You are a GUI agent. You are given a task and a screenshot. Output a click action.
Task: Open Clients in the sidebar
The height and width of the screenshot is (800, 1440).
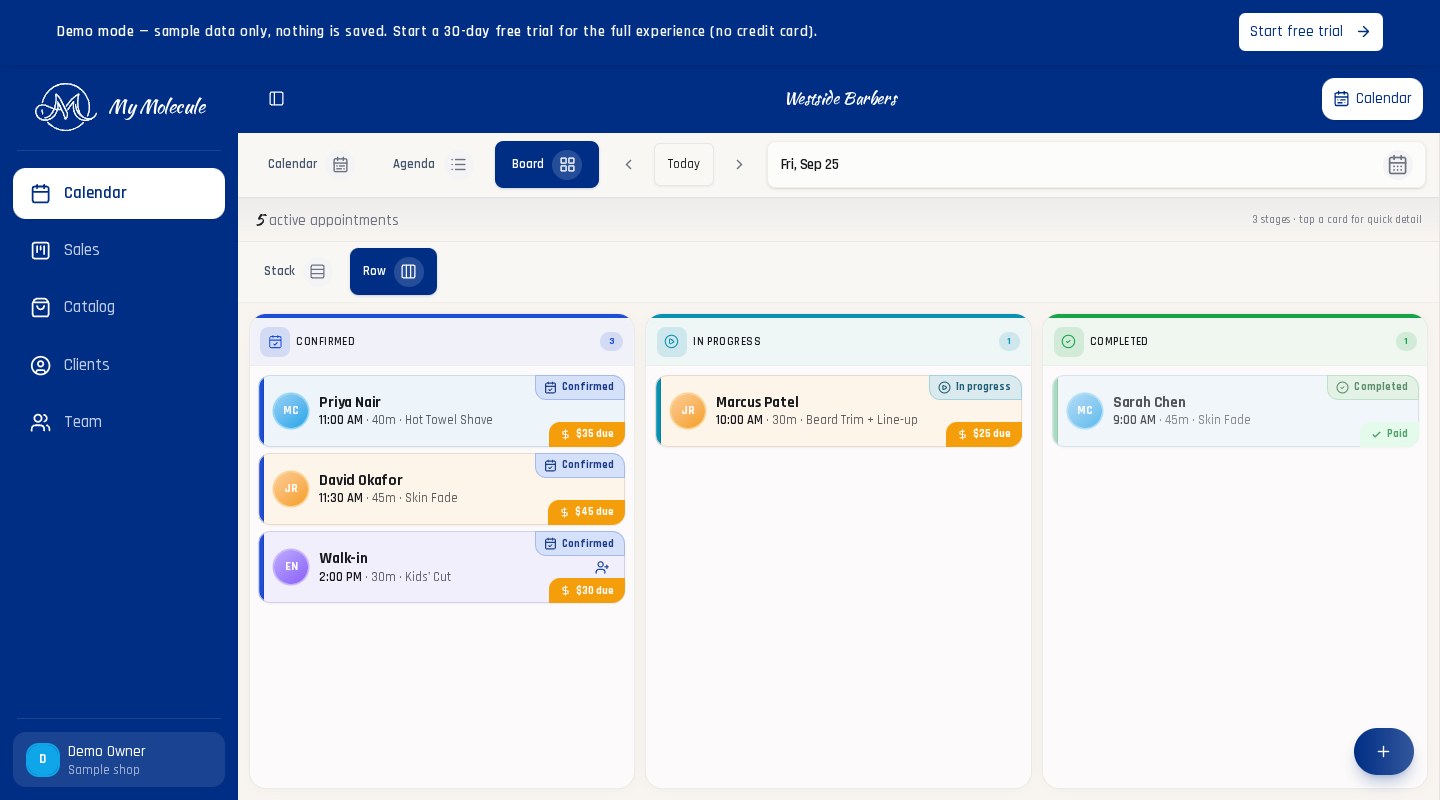pos(119,365)
